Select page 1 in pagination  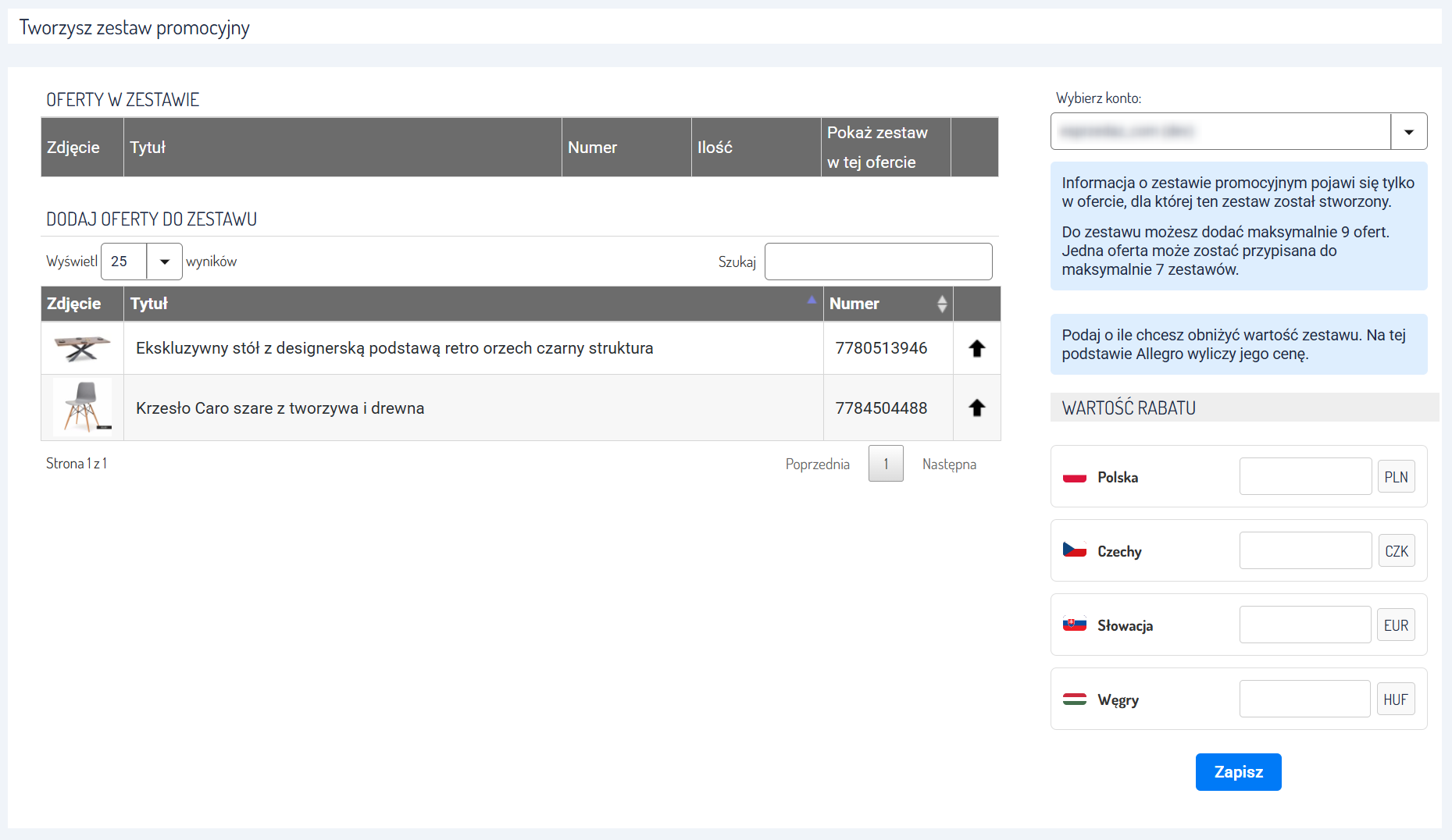point(886,464)
